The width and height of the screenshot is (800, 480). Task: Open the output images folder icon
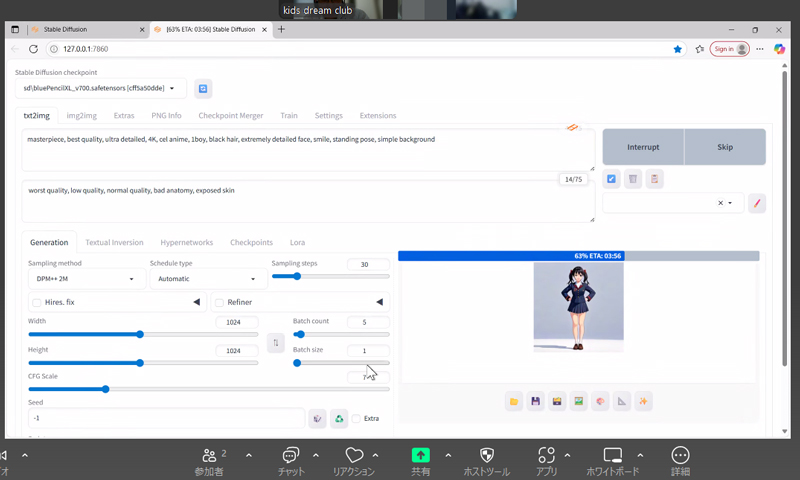514,401
